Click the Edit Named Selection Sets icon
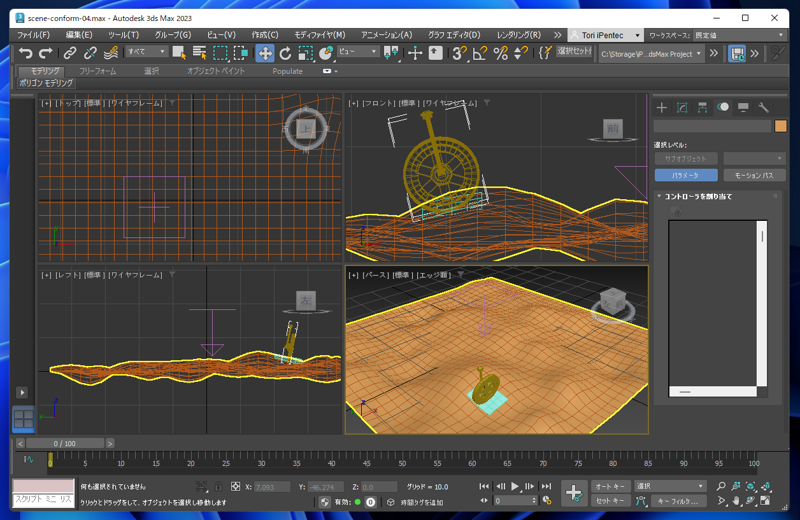Viewport: 800px width, 520px height. tap(545, 53)
